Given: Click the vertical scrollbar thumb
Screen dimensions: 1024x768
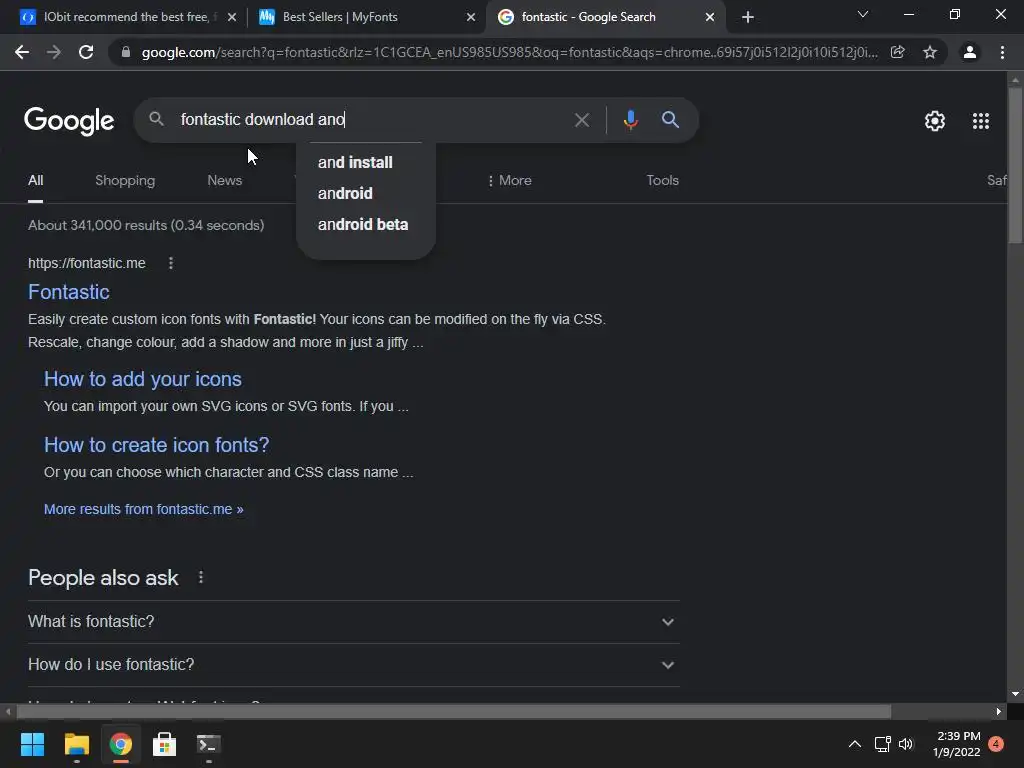Looking at the screenshot, I should point(1015,165).
